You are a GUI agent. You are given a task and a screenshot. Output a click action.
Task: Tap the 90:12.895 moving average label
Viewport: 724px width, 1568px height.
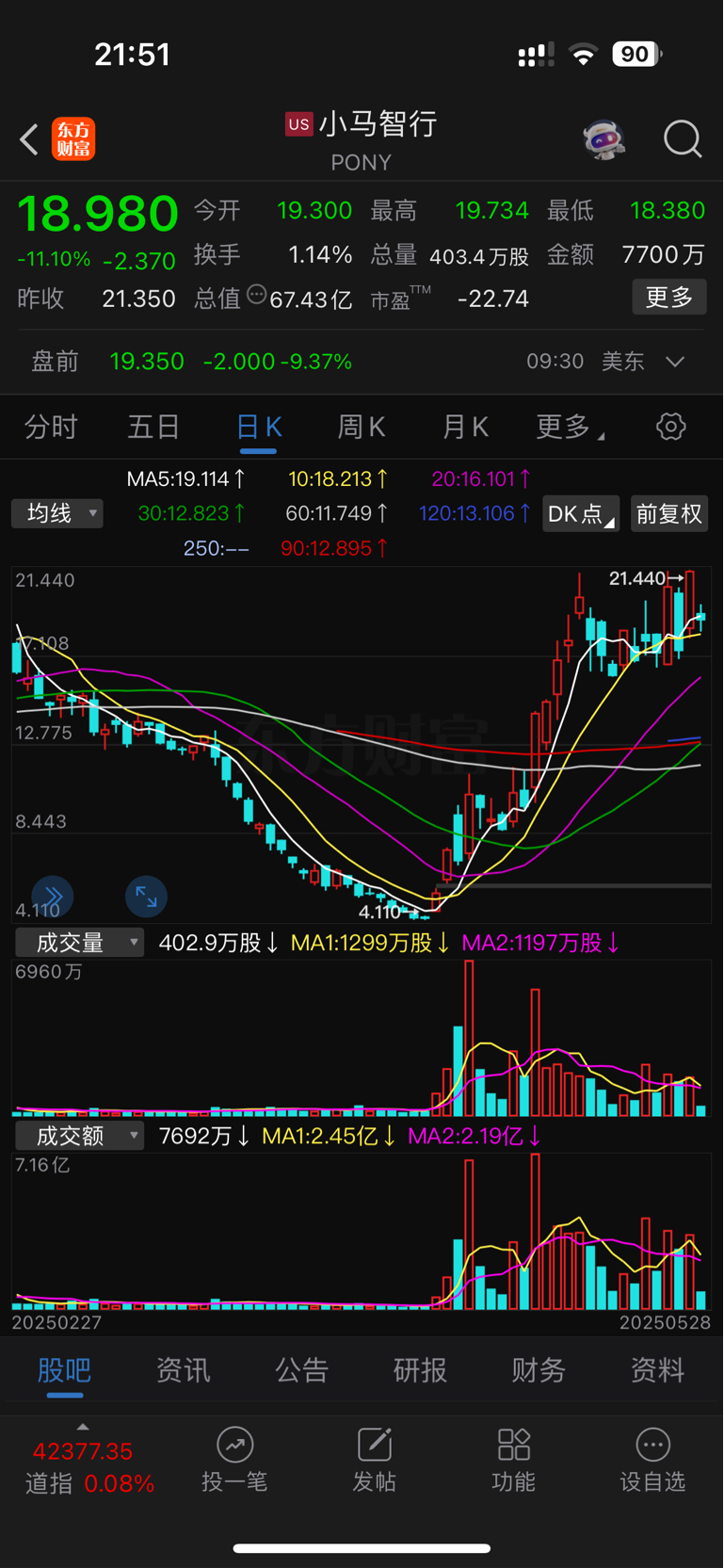point(334,548)
